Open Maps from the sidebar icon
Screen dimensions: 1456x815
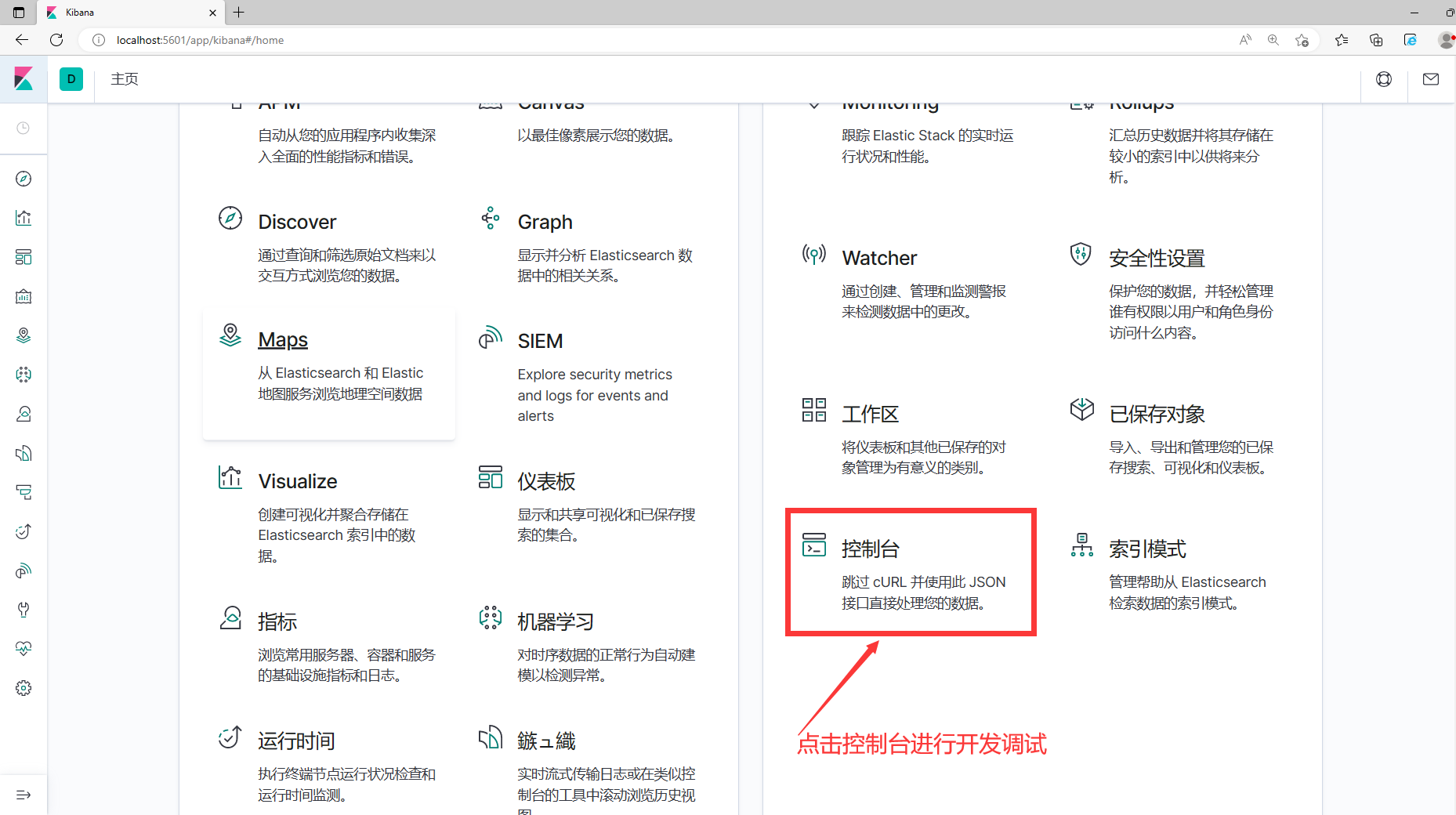24,335
